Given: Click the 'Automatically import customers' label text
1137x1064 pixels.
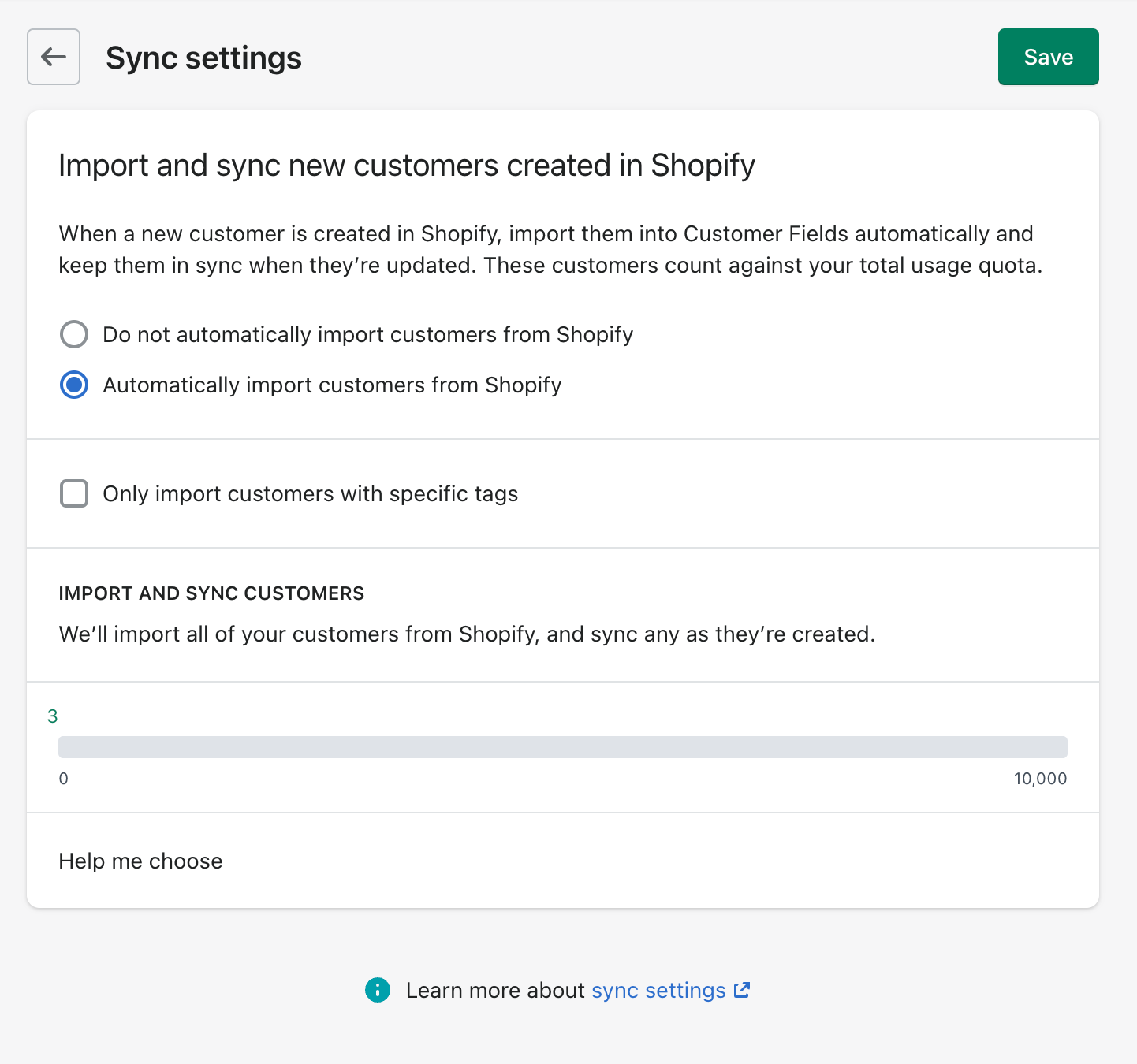Looking at the screenshot, I should (332, 385).
